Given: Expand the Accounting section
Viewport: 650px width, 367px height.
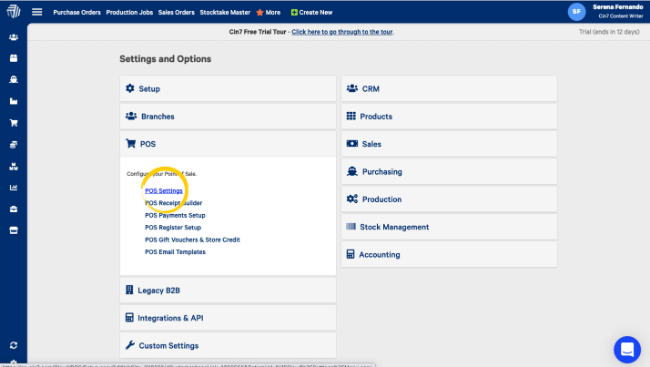Looking at the screenshot, I should pyautogui.click(x=449, y=255).
